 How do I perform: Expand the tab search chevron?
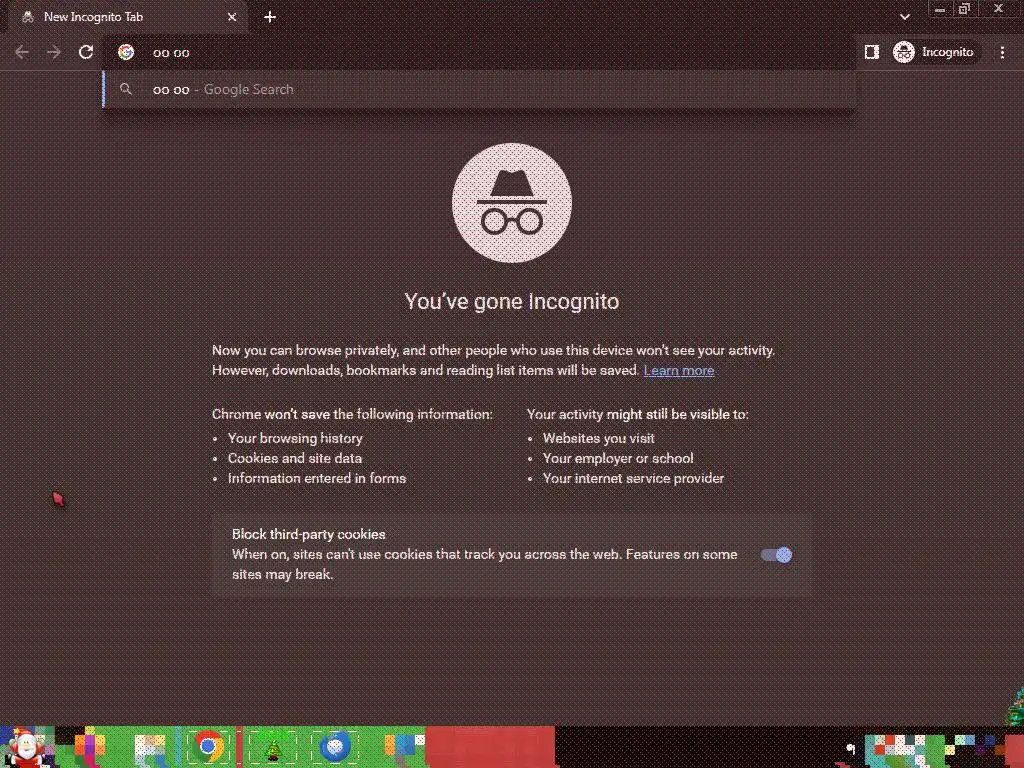pos(904,17)
